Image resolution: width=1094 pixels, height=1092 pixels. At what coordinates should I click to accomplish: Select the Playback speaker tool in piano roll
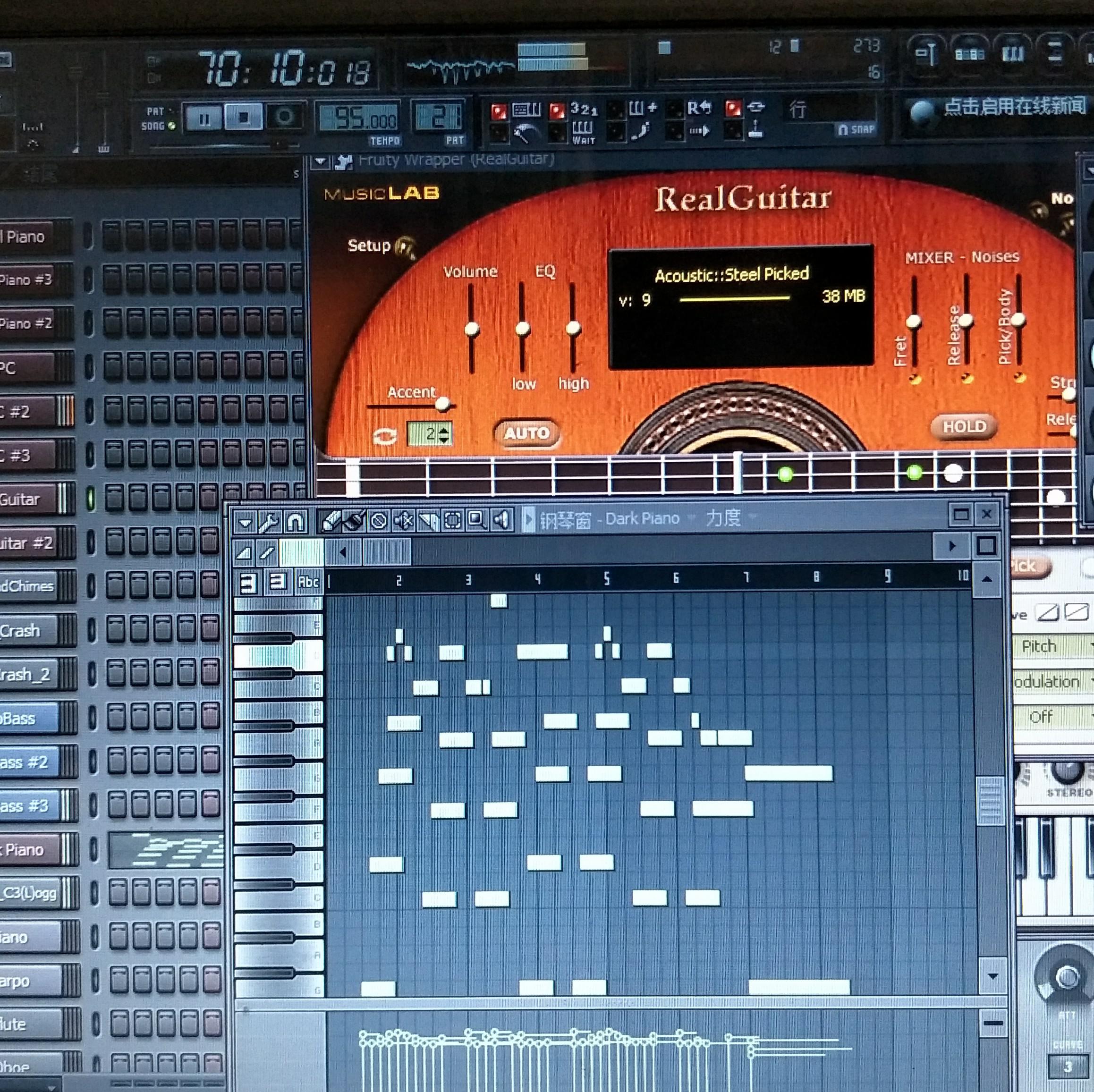tap(502, 519)
